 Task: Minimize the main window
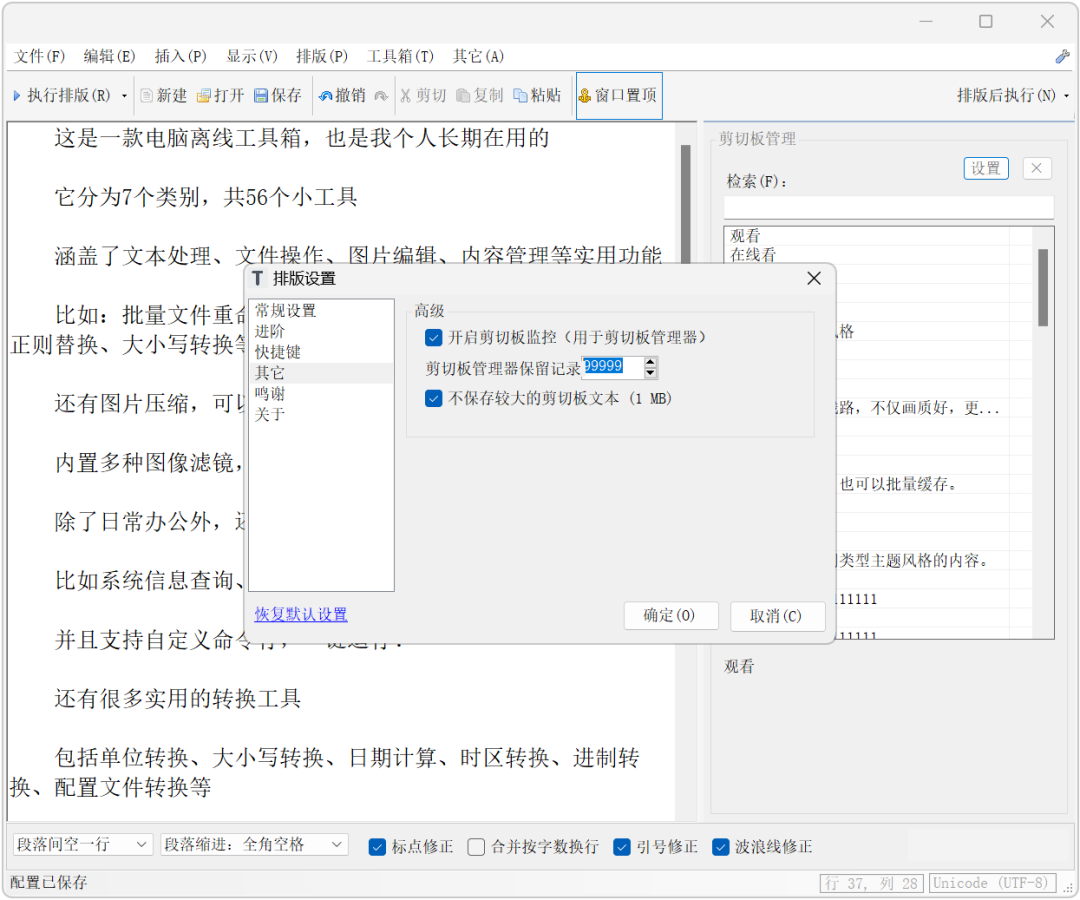926,21
